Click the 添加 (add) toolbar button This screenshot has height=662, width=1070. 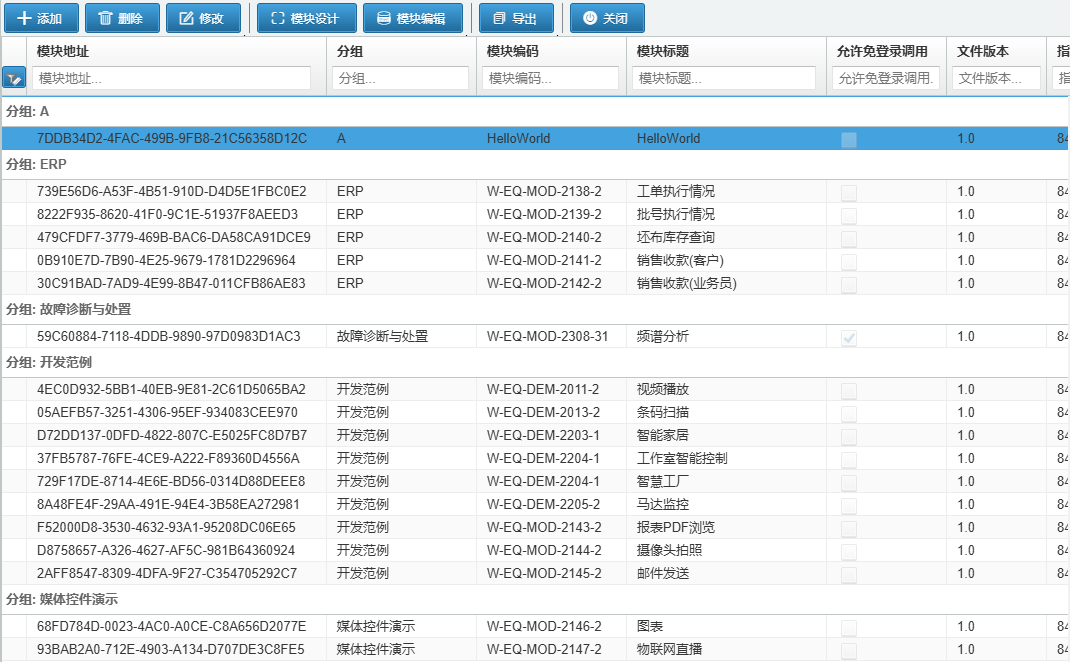[x=42, y=18]
